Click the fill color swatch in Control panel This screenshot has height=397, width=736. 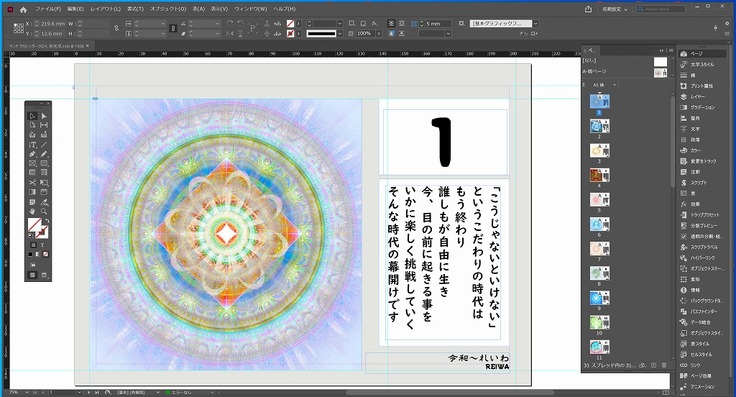[x=290, y=23]
